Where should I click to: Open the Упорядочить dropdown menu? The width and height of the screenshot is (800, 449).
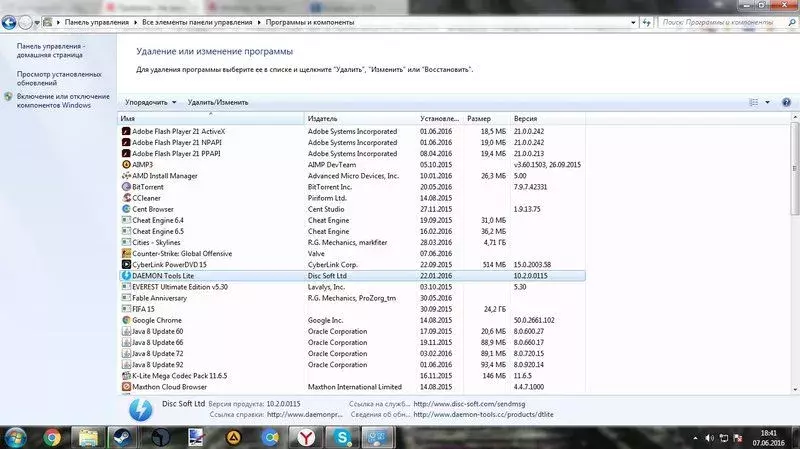pos(151,103)
